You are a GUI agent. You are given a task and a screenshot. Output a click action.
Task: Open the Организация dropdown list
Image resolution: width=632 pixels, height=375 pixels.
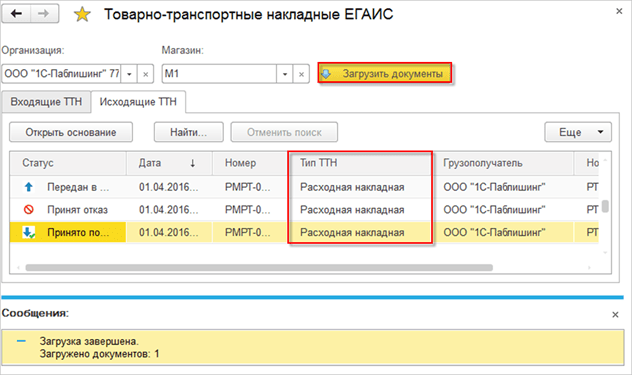pyautogui.click(x=129, y=74)
